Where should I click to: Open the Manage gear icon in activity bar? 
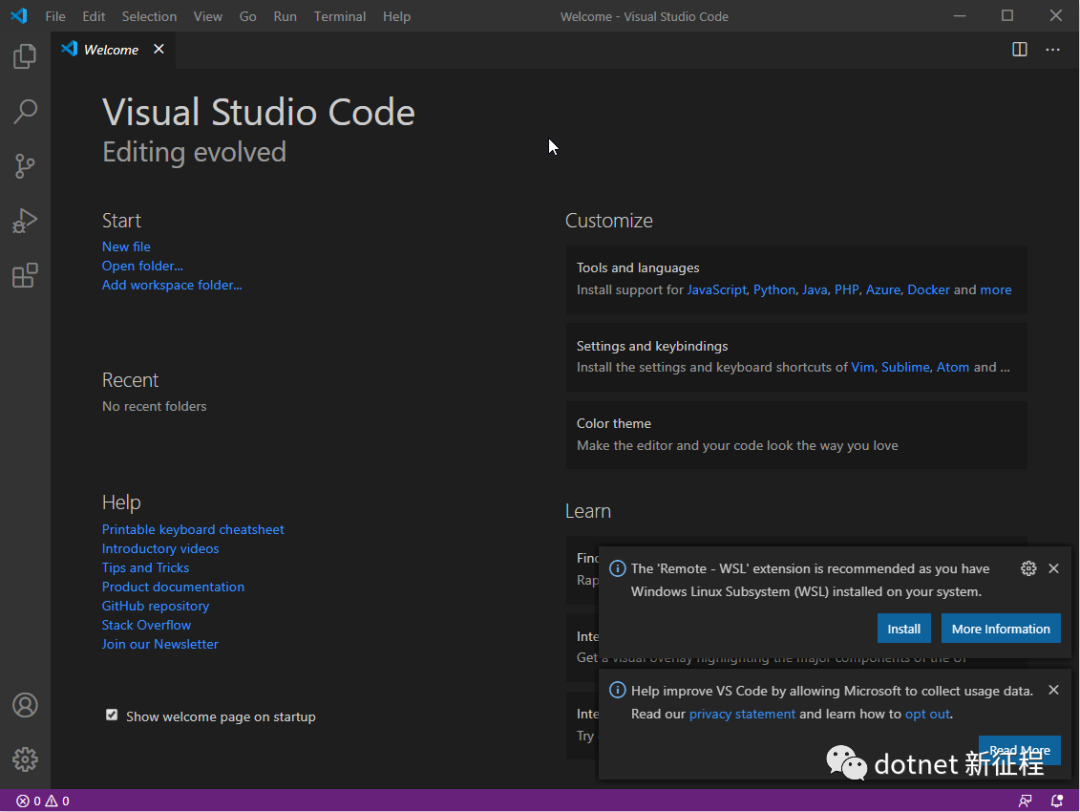(x=25, y=759)
